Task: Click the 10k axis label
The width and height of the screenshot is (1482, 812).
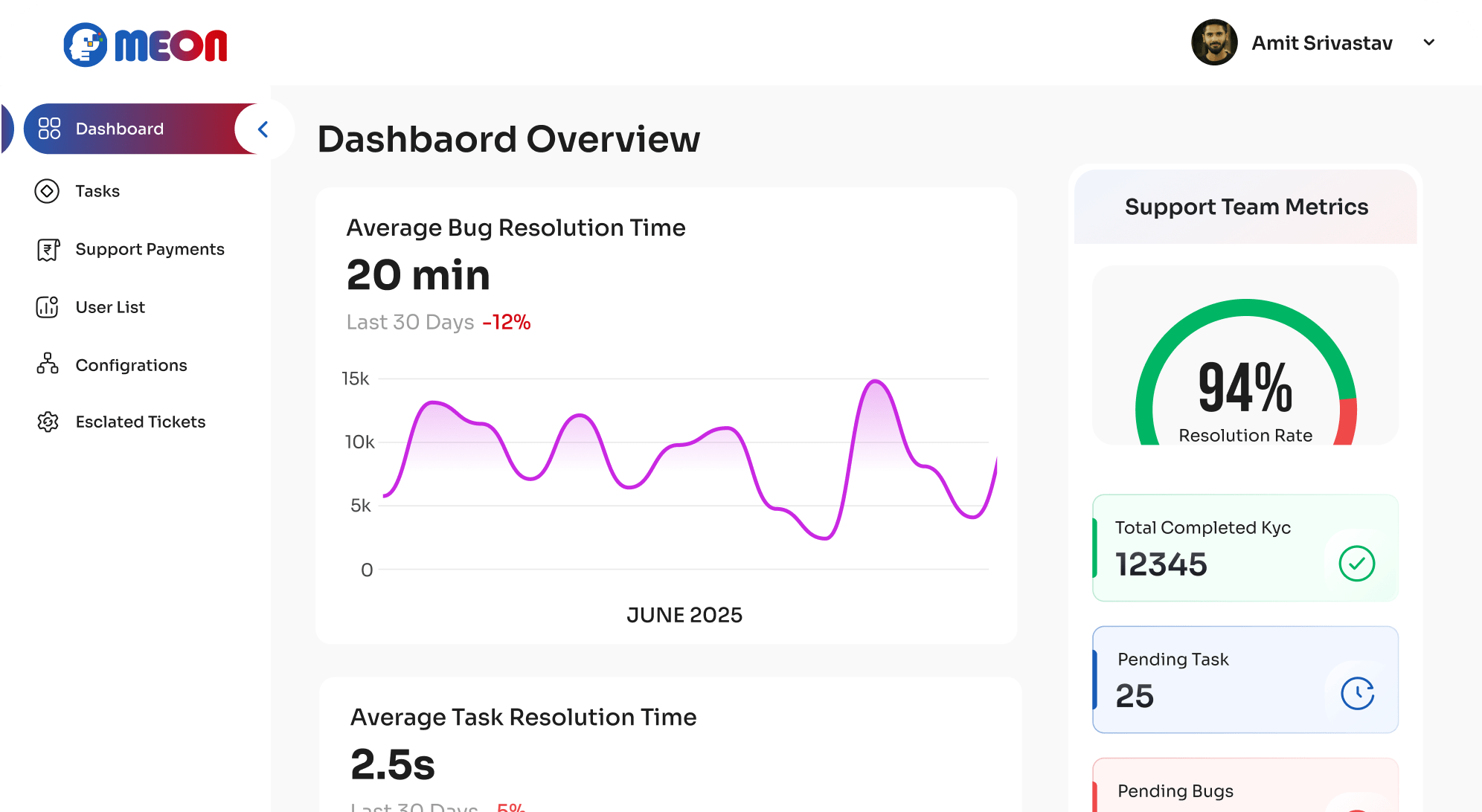Action: [359, 442]
